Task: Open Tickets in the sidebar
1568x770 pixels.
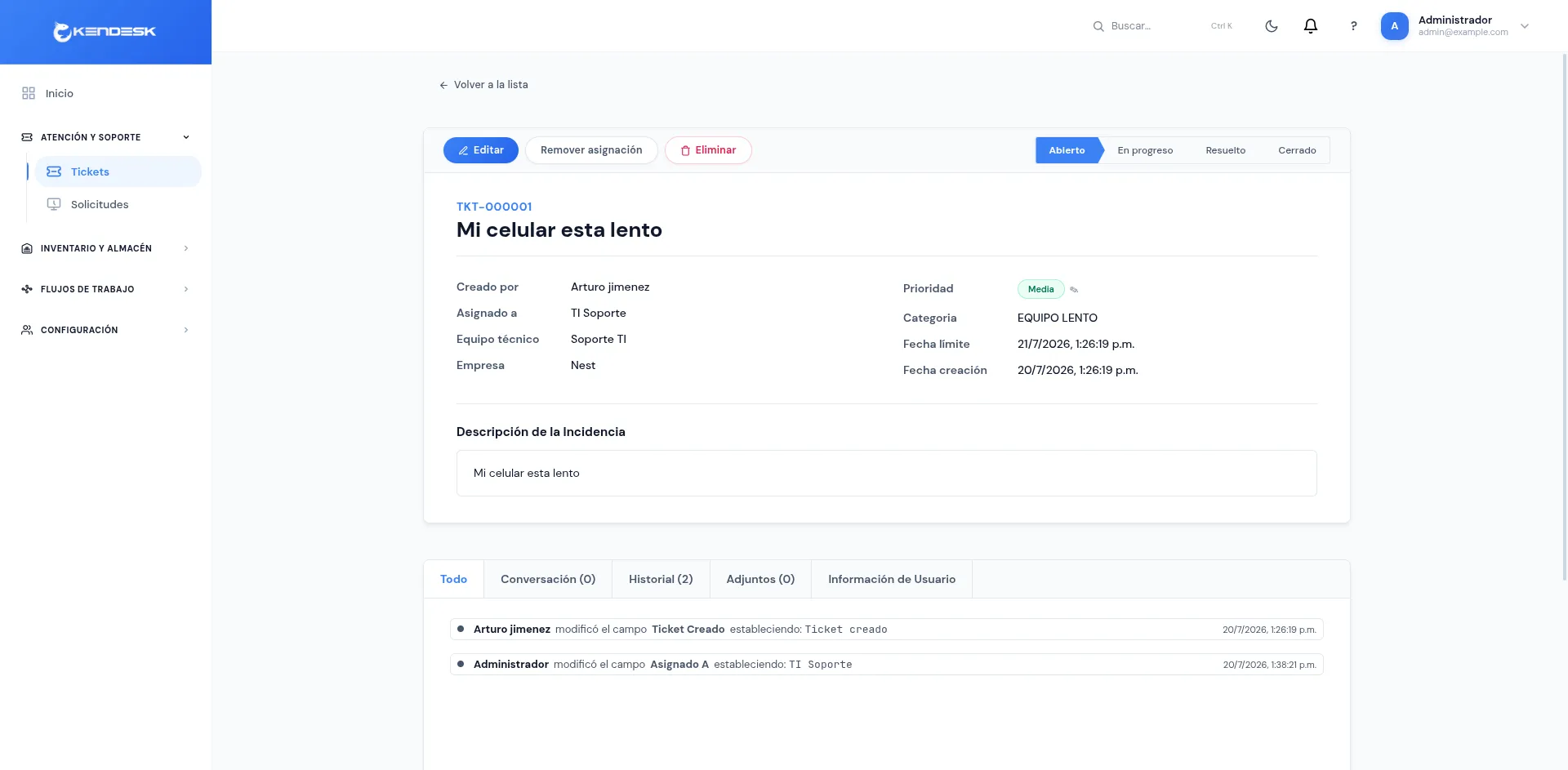Action: point(118,171)
